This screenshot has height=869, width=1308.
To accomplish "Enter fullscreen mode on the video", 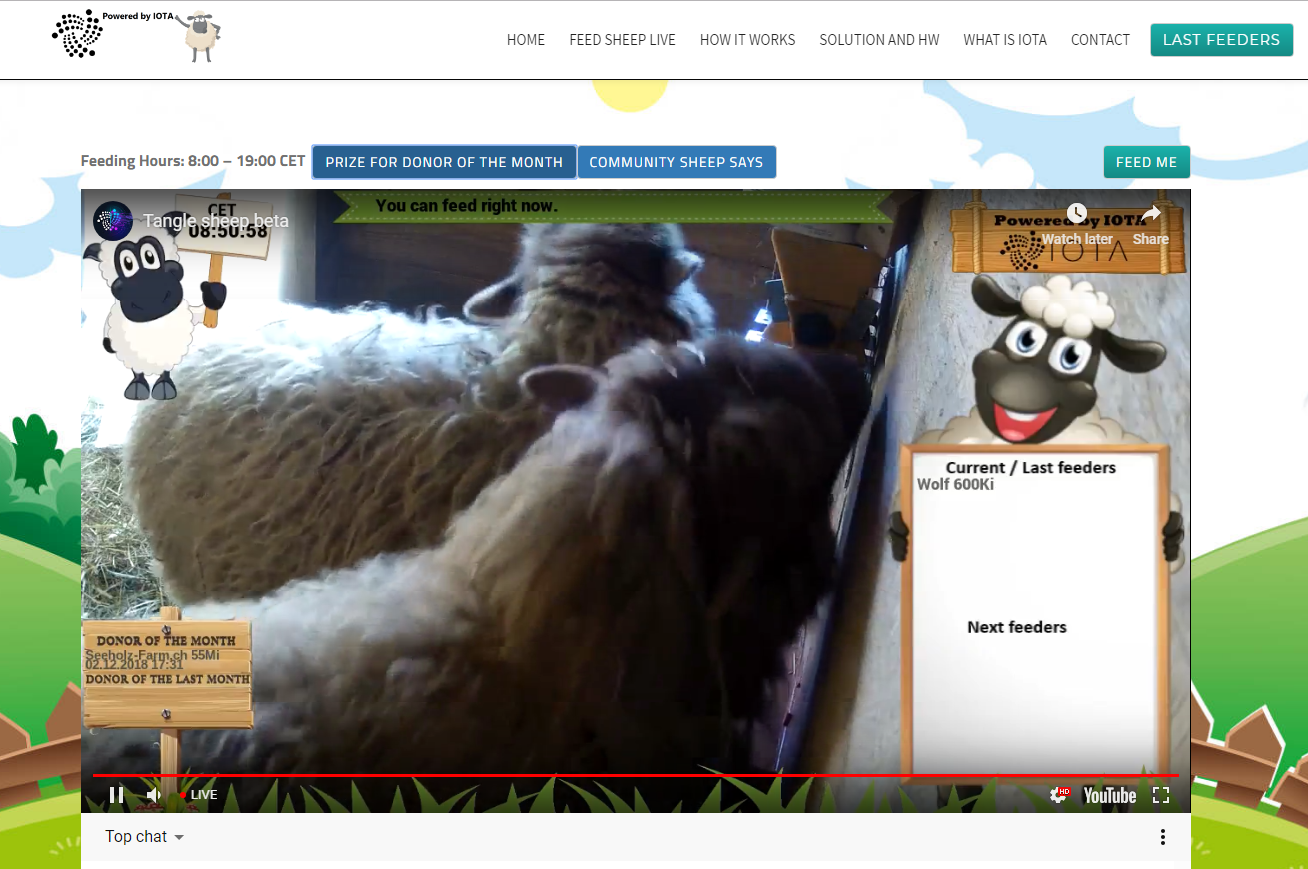I will pyautogui.click(x=1161, y=795).
